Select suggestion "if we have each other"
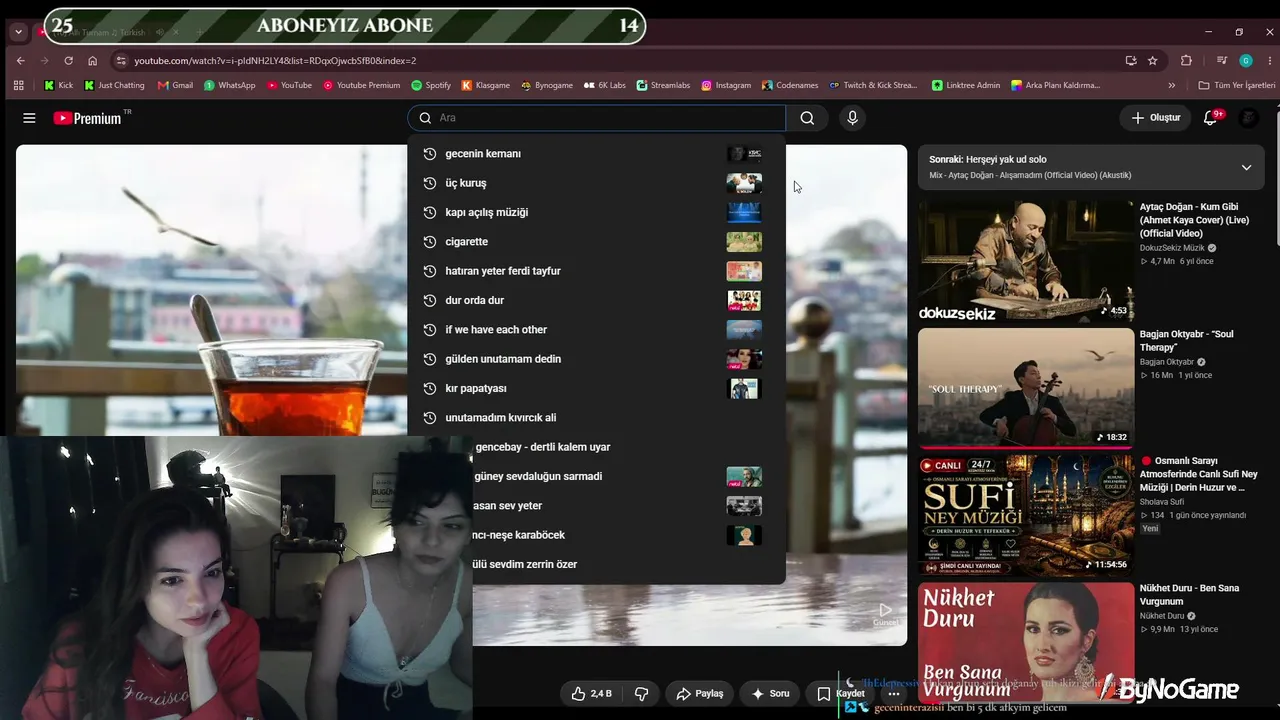 point(596,330)
